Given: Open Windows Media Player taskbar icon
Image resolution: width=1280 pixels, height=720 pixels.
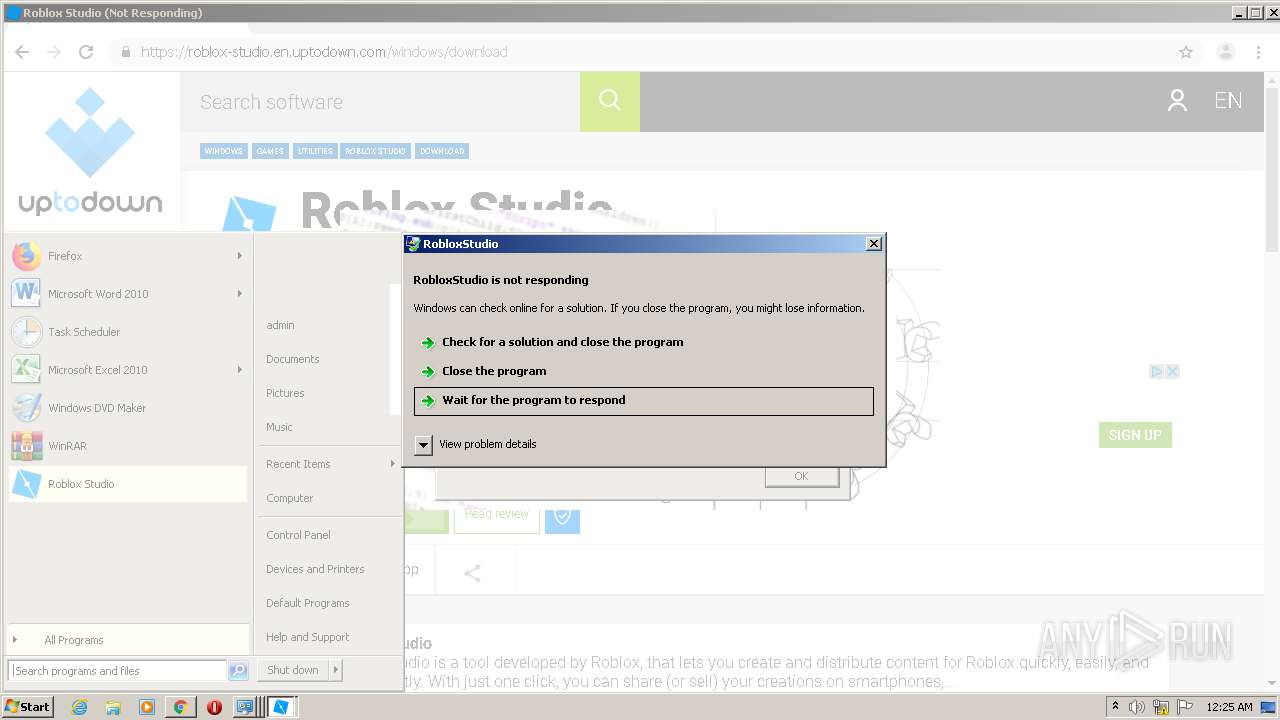Looking at the screenshot, I should pyautogui.click(x=147, y=707).
